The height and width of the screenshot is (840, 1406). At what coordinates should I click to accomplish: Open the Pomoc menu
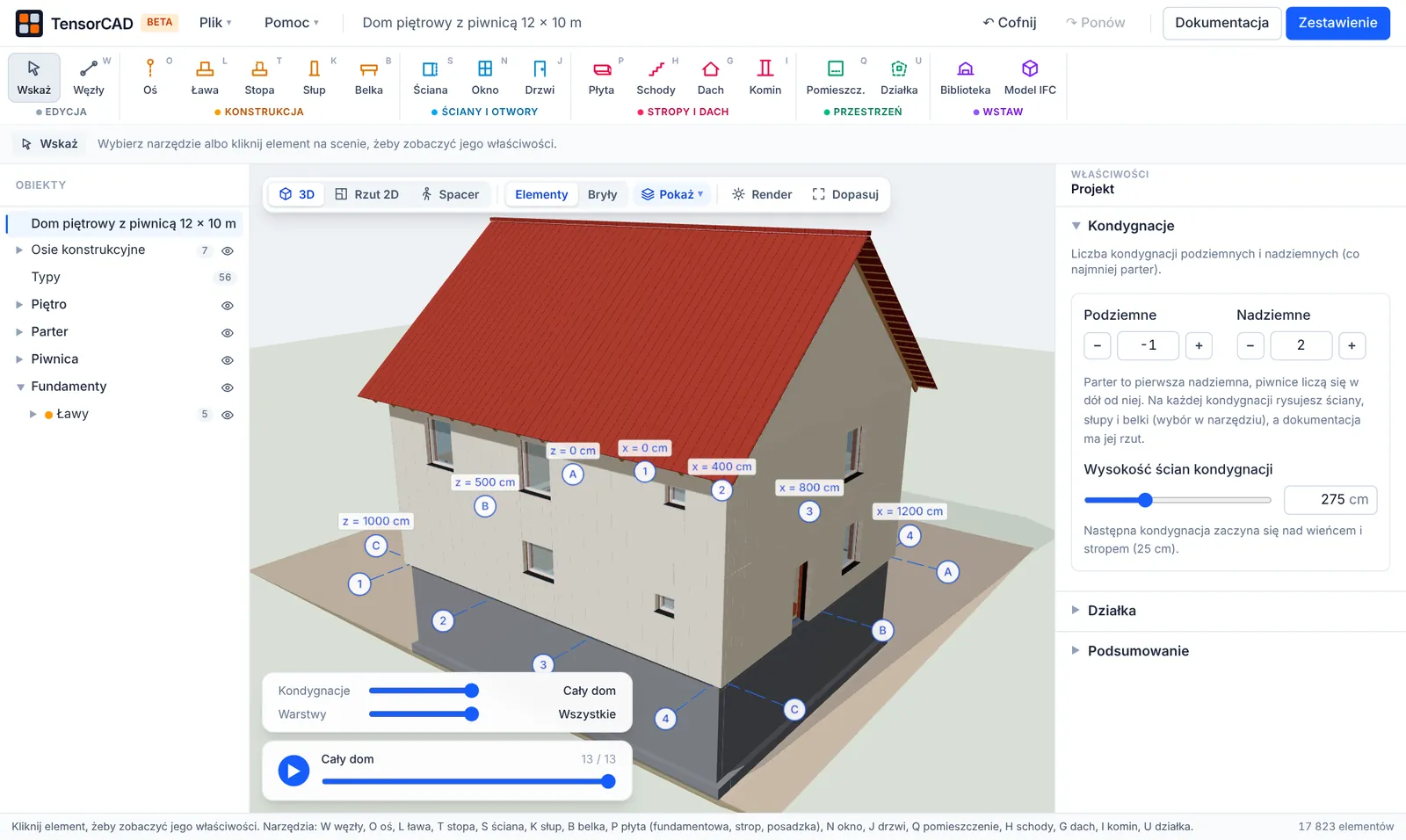[x=292, y=23]
